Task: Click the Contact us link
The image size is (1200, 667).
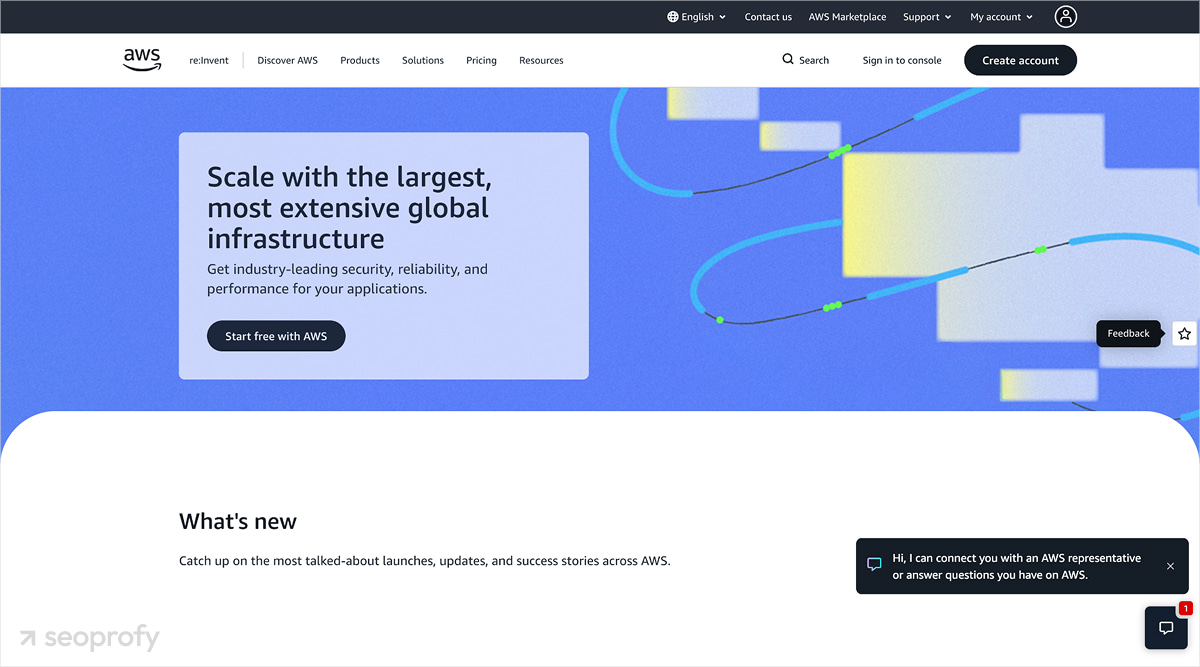Action: point(768,17)
